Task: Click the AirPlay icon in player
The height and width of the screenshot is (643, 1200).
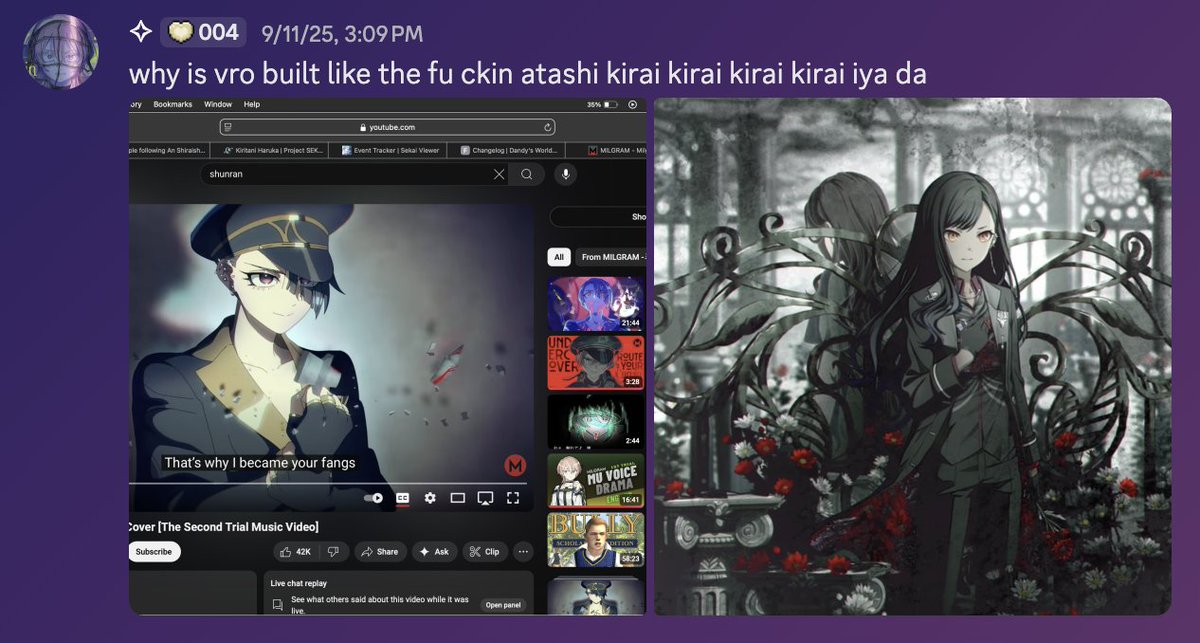Action: (485, 498)
